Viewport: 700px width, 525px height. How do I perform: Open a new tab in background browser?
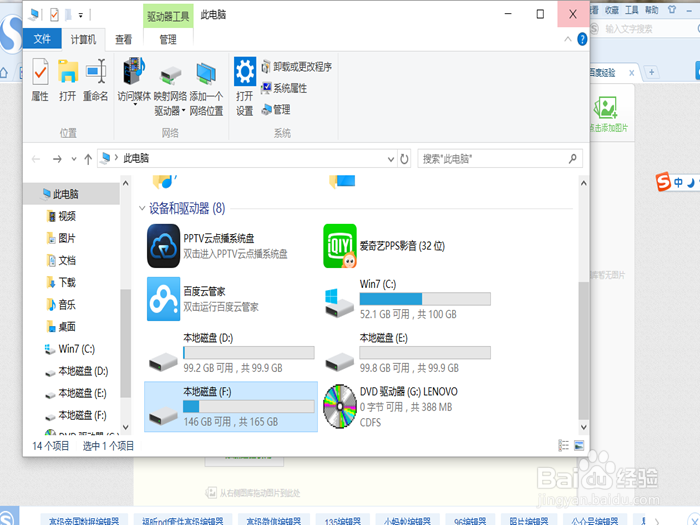click(651, 72)
